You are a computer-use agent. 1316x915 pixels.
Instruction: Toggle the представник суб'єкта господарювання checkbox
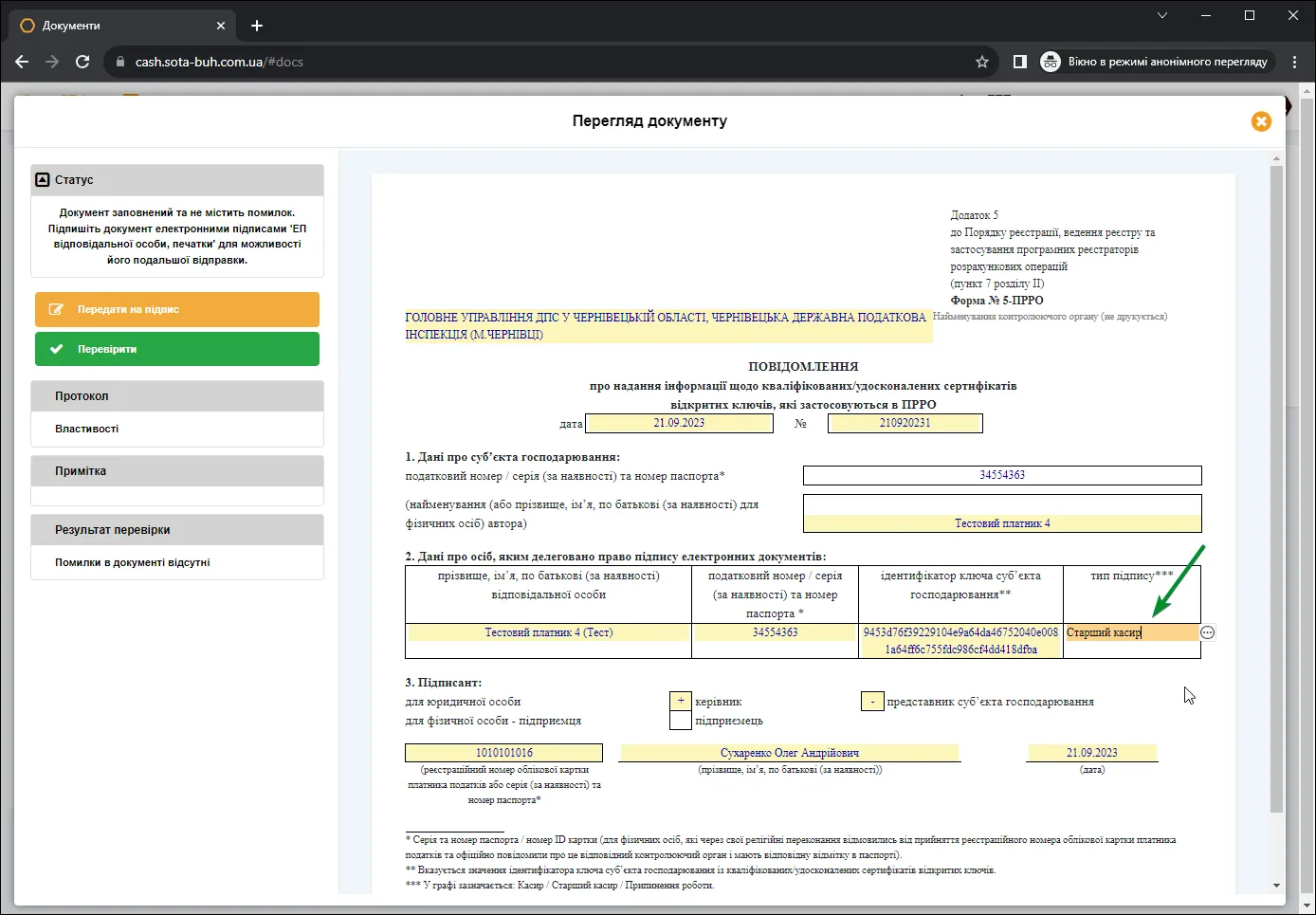[872, 702]
